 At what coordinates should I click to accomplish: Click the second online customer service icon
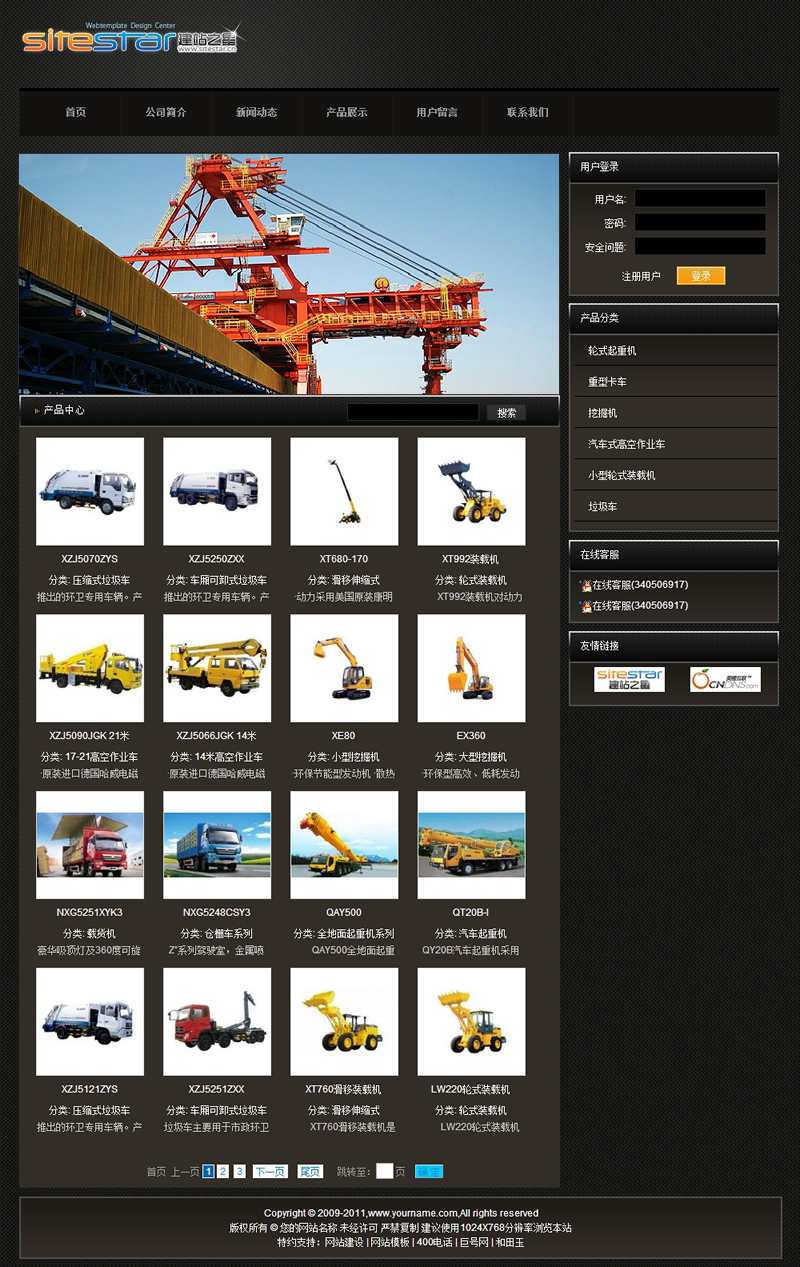tap(586, 606)
